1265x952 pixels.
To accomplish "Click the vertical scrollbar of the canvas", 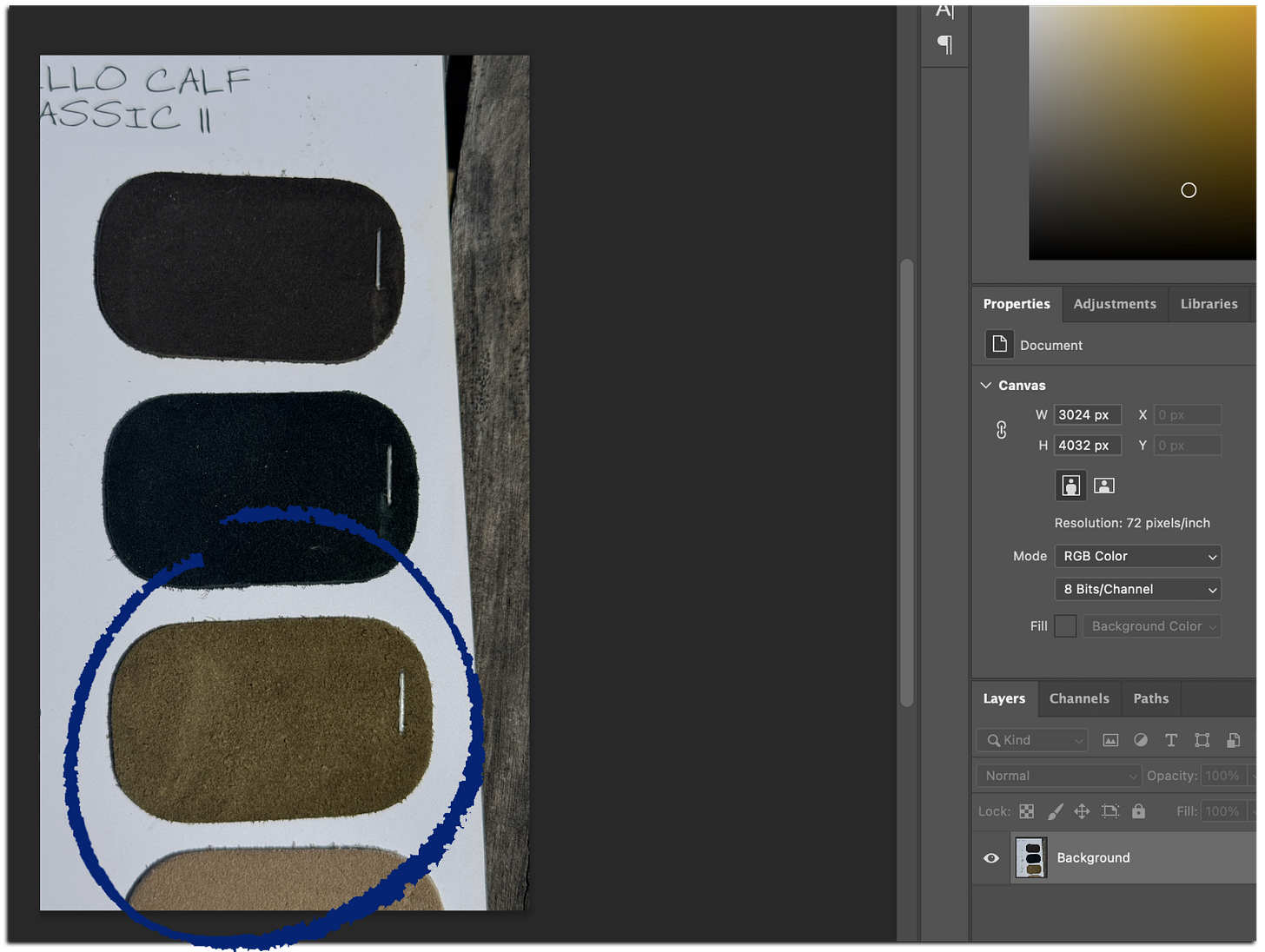I will tap(907, 483).
